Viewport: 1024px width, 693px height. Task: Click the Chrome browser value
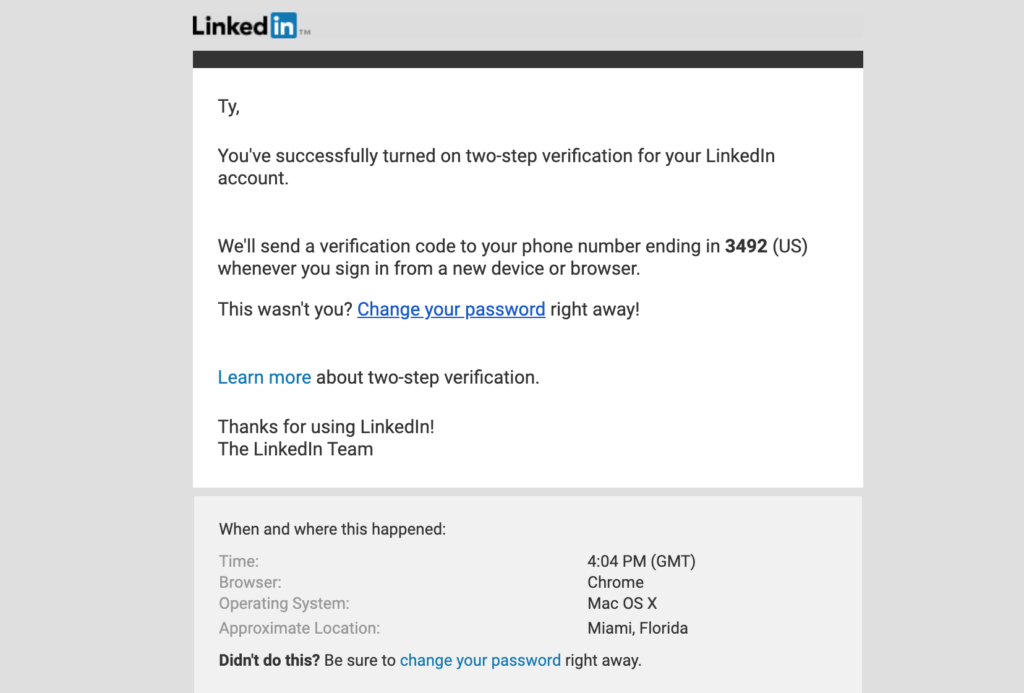(x=615, y=582)
